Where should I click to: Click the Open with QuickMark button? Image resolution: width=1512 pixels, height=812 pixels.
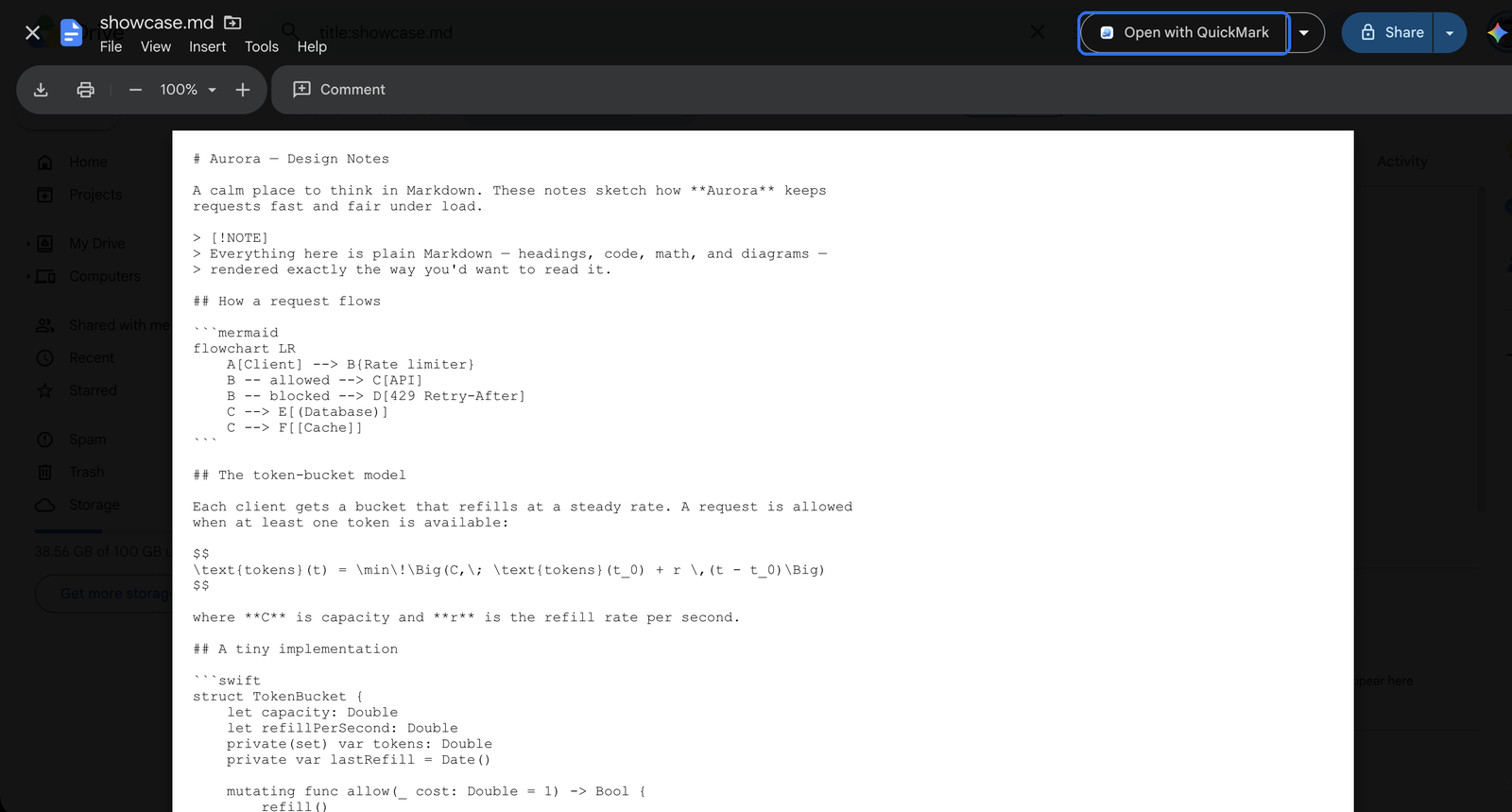[x=1184, y=33]
